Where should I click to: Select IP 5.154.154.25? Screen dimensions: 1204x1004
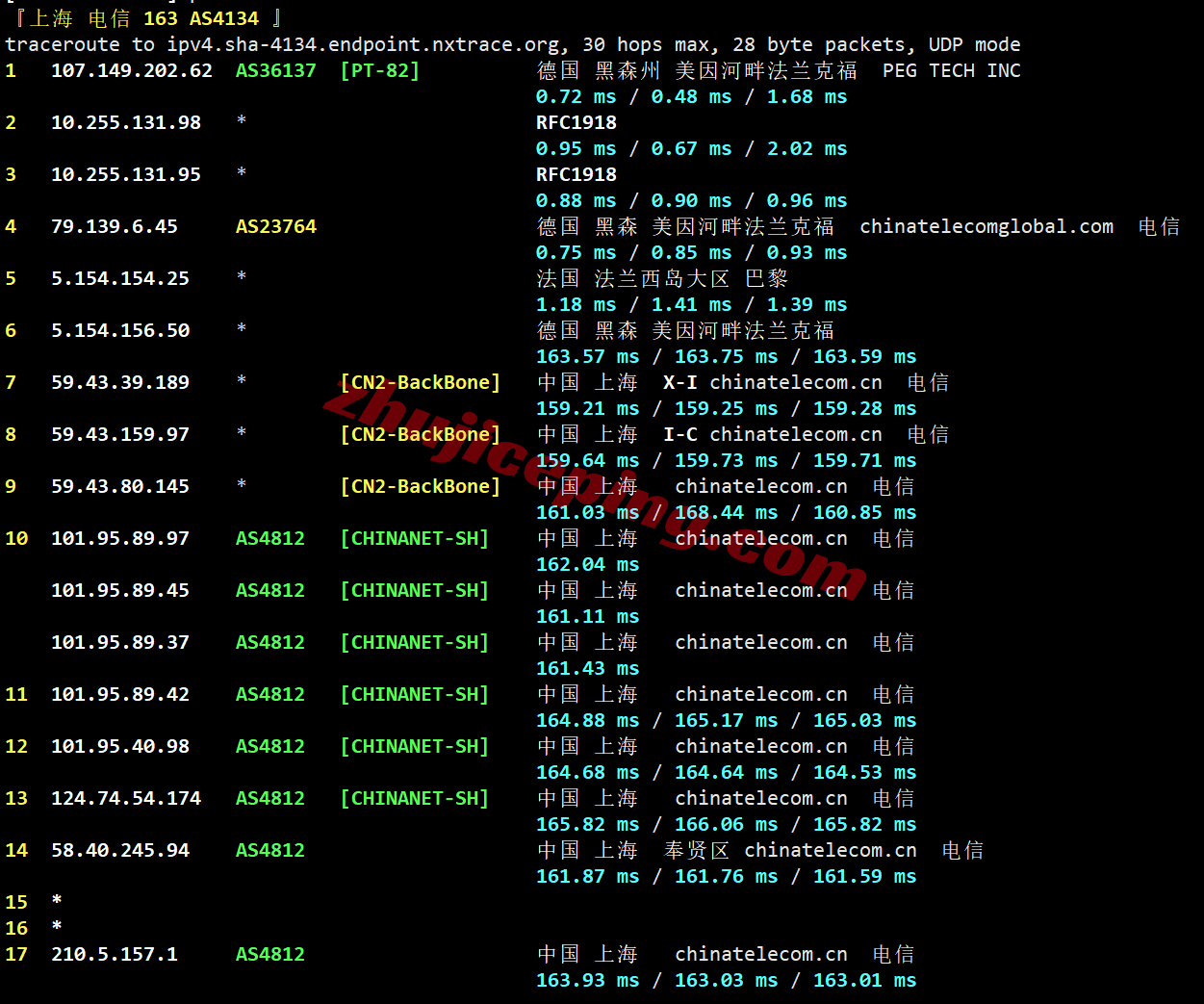120,278
